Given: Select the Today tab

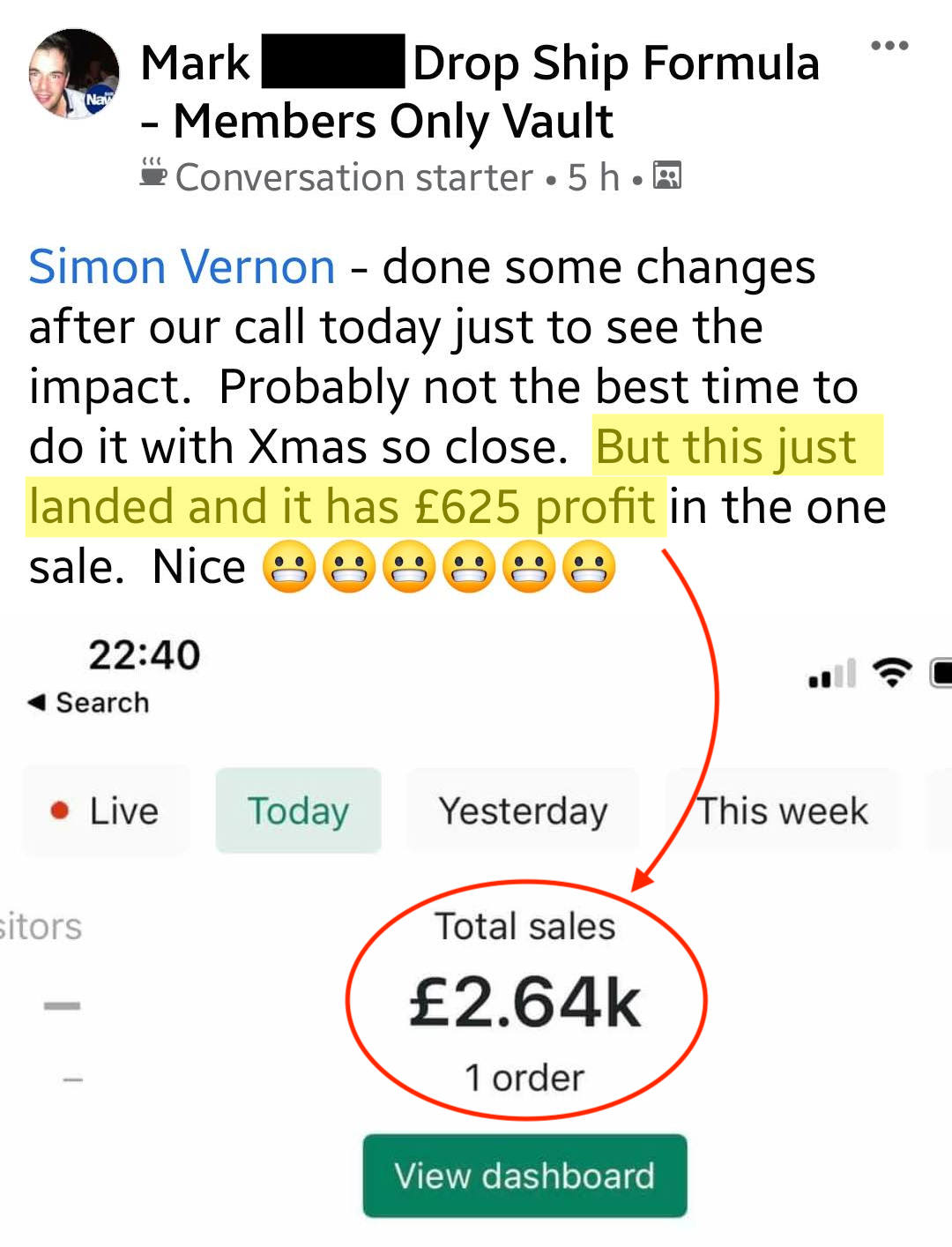Looking at the screenshot, I should click(298, 810).
